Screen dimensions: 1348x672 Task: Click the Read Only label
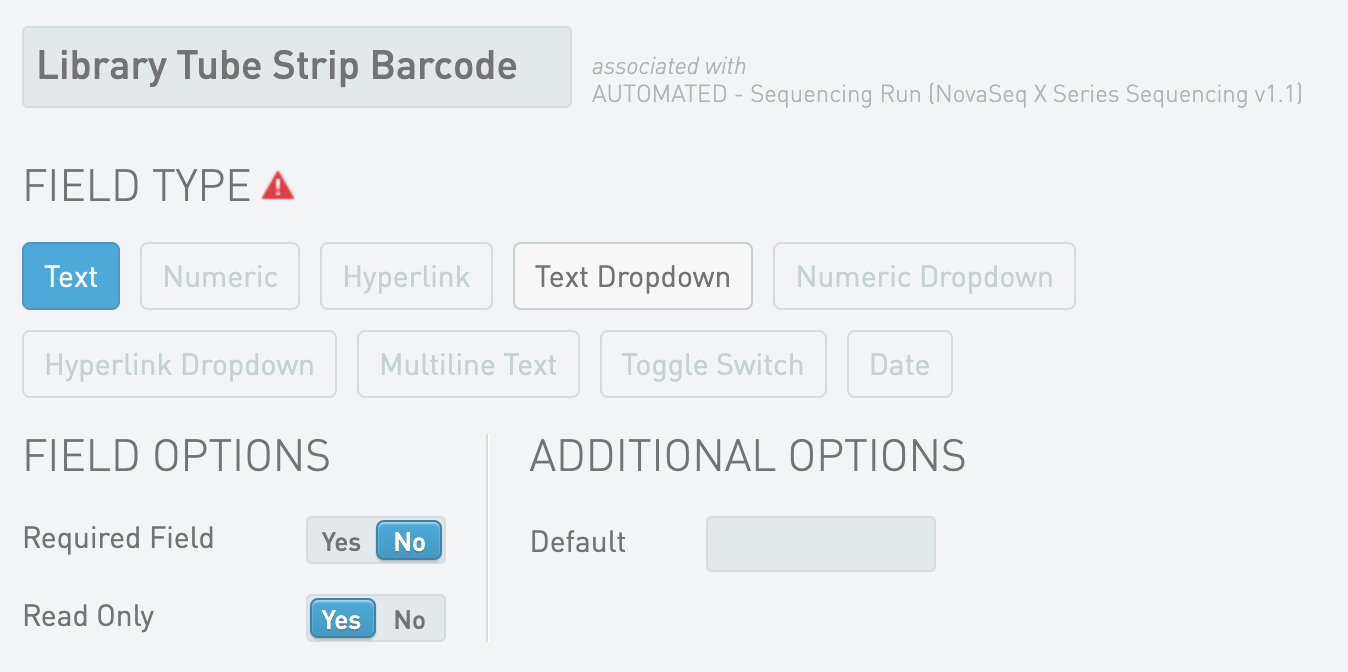[89, 616]
